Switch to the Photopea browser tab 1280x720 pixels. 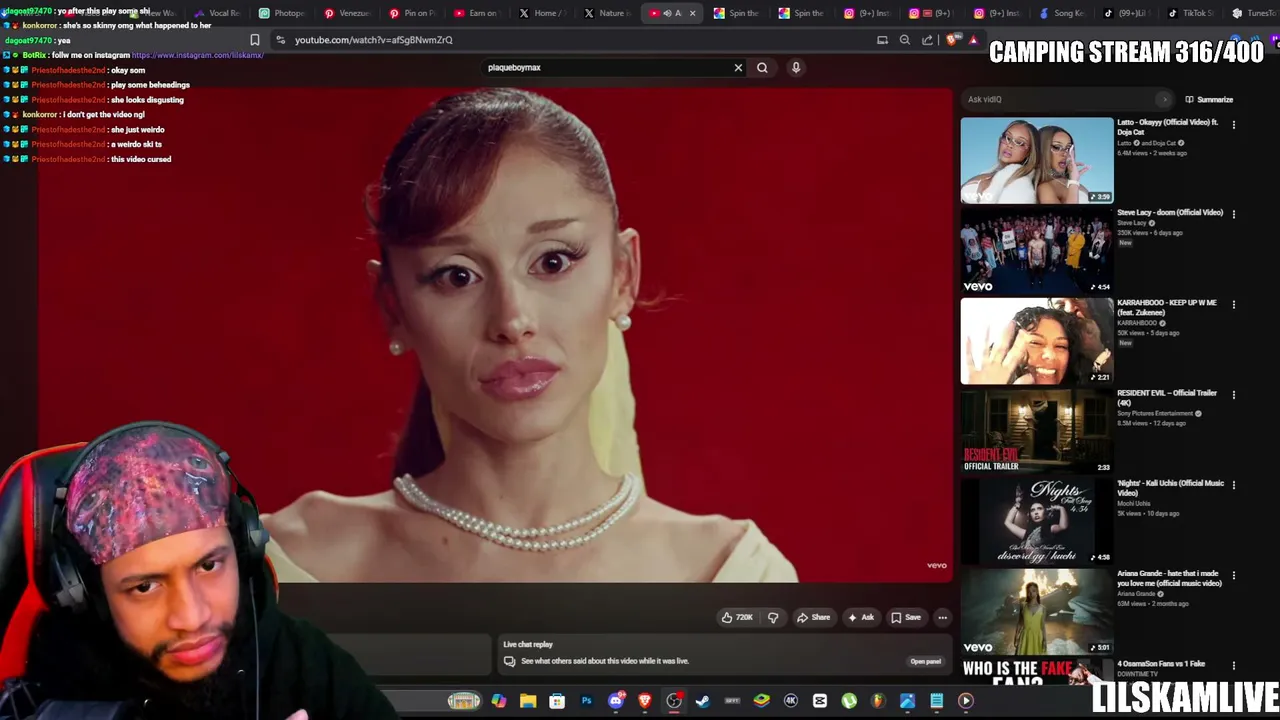282,13
